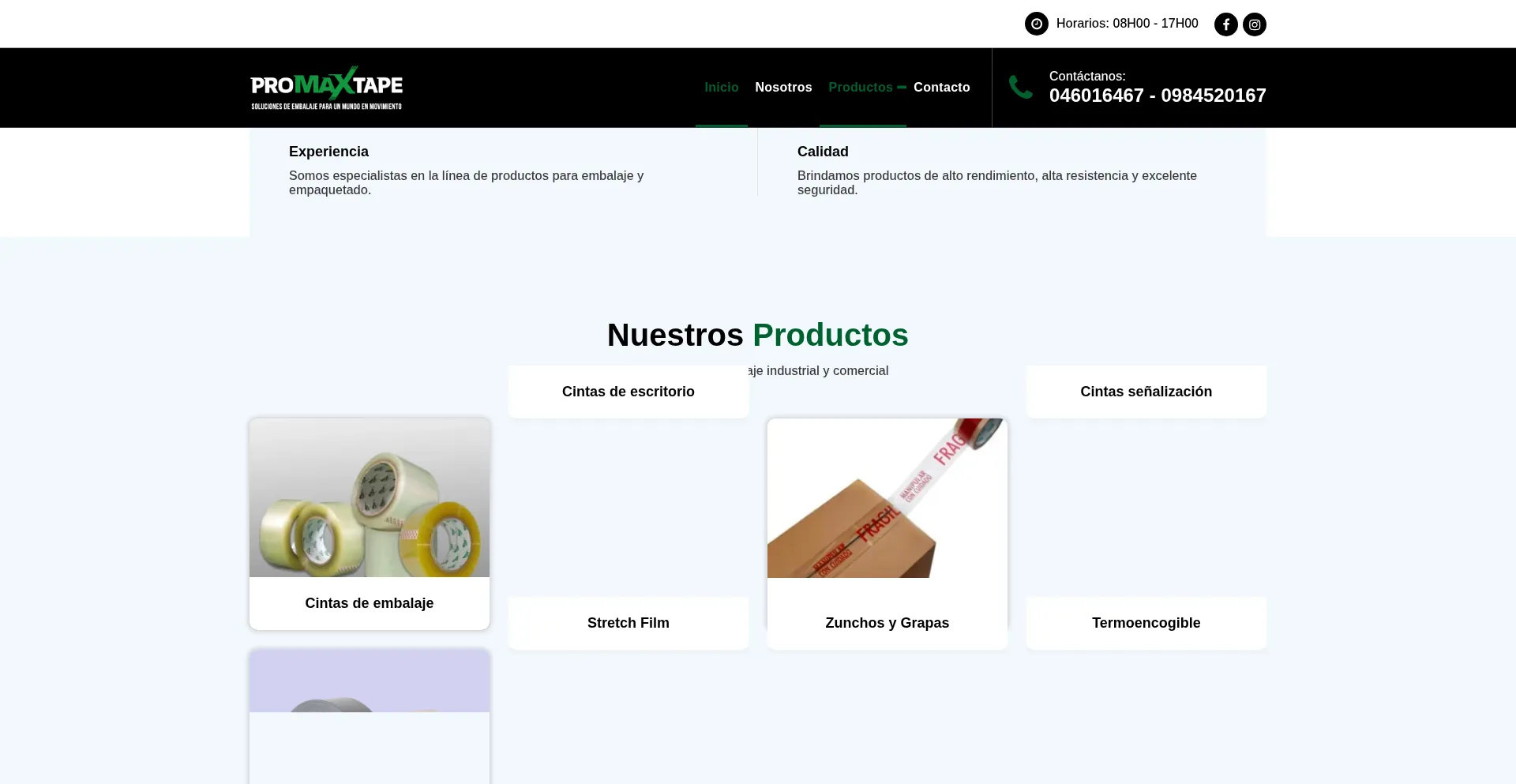
Task: Select the Productos menu item
Action: point(860,88)
